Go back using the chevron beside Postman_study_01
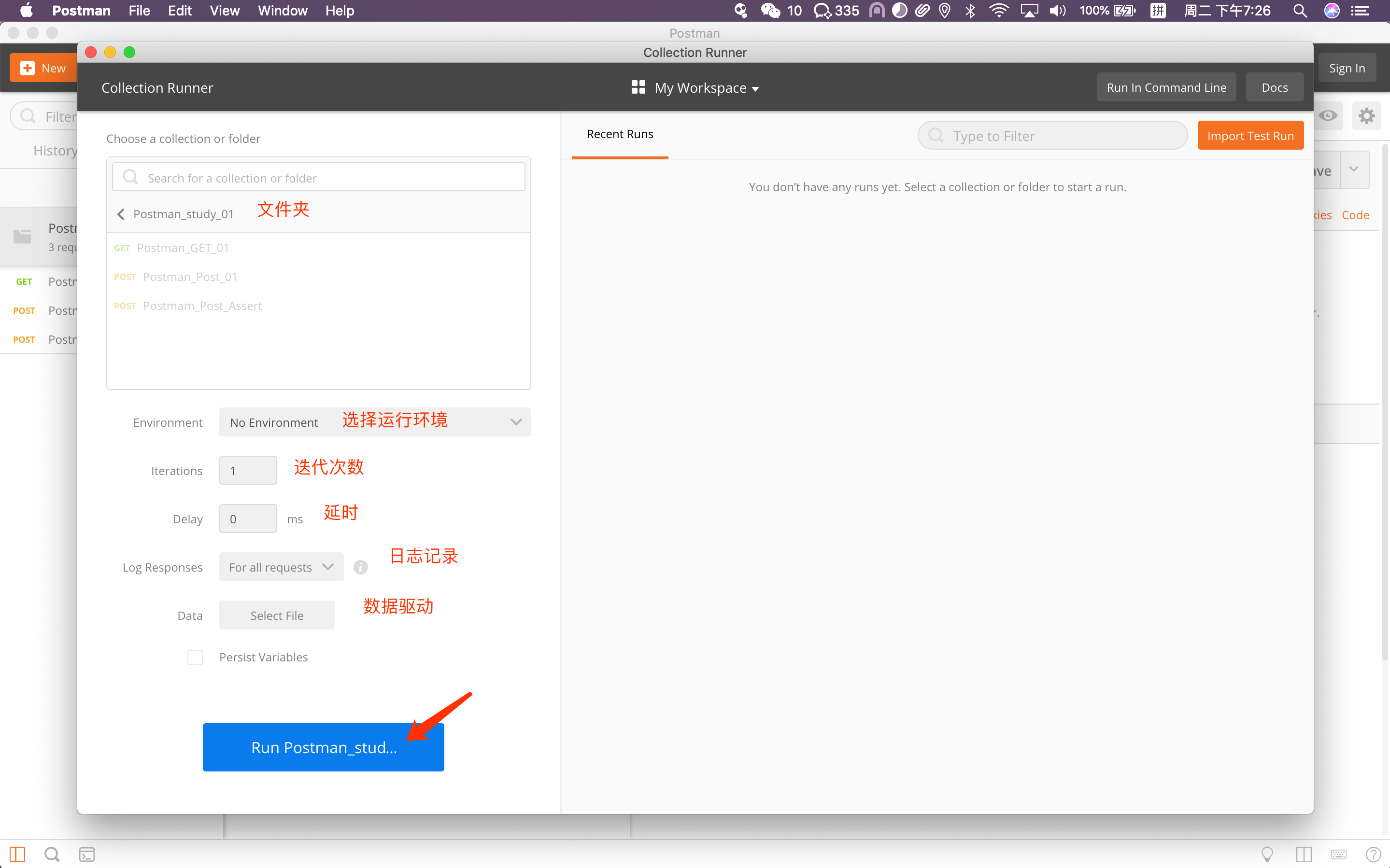Viewport: 1390px width, 868px height. pyautogui.click(x=121, y=214)
